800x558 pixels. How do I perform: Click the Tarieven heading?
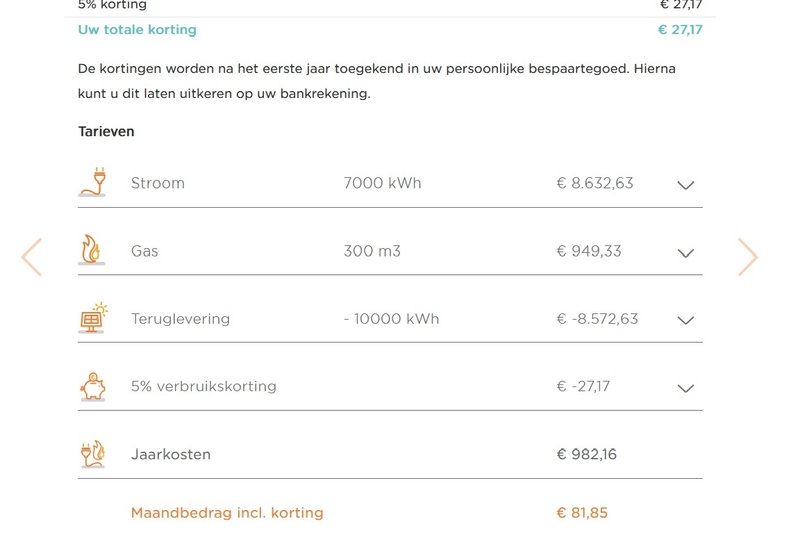pyautogui.click(x=106, y=131)
